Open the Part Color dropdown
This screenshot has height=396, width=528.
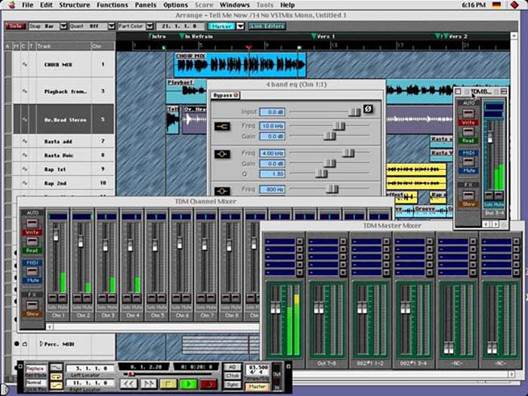click(x=150, y=26)
